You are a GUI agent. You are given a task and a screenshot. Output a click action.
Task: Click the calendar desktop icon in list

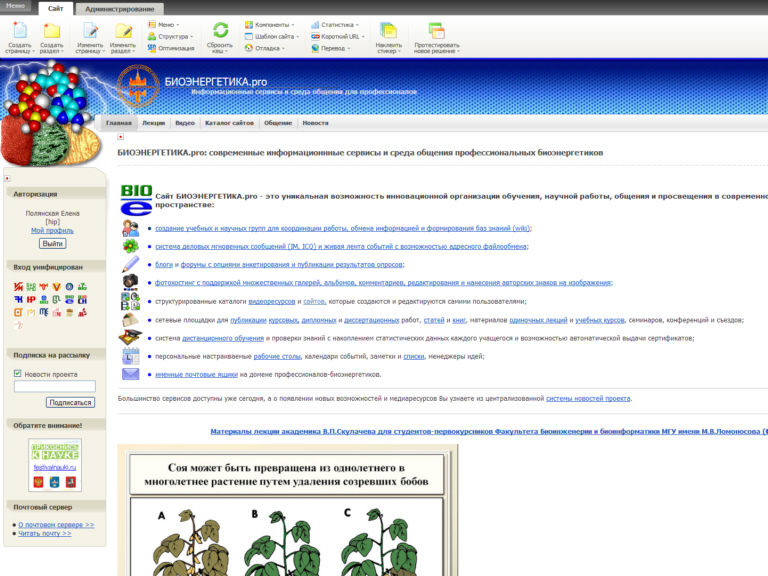click(x=130, y=356)
